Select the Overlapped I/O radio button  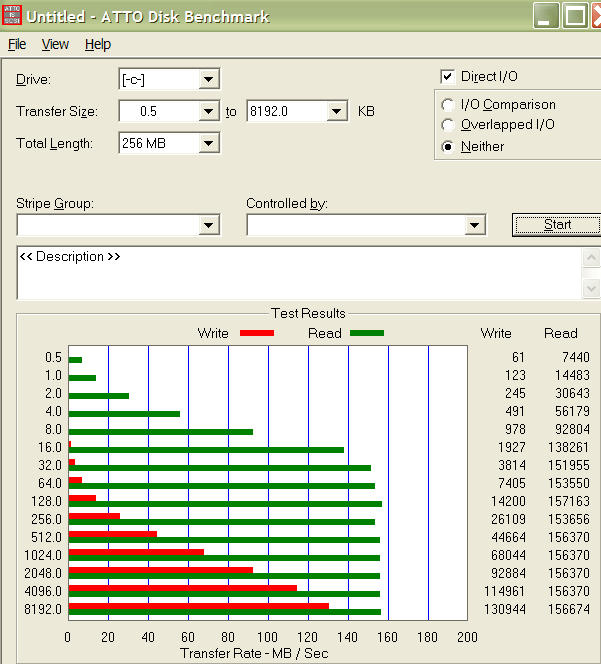pyautogui.click(x=447, y=125)
